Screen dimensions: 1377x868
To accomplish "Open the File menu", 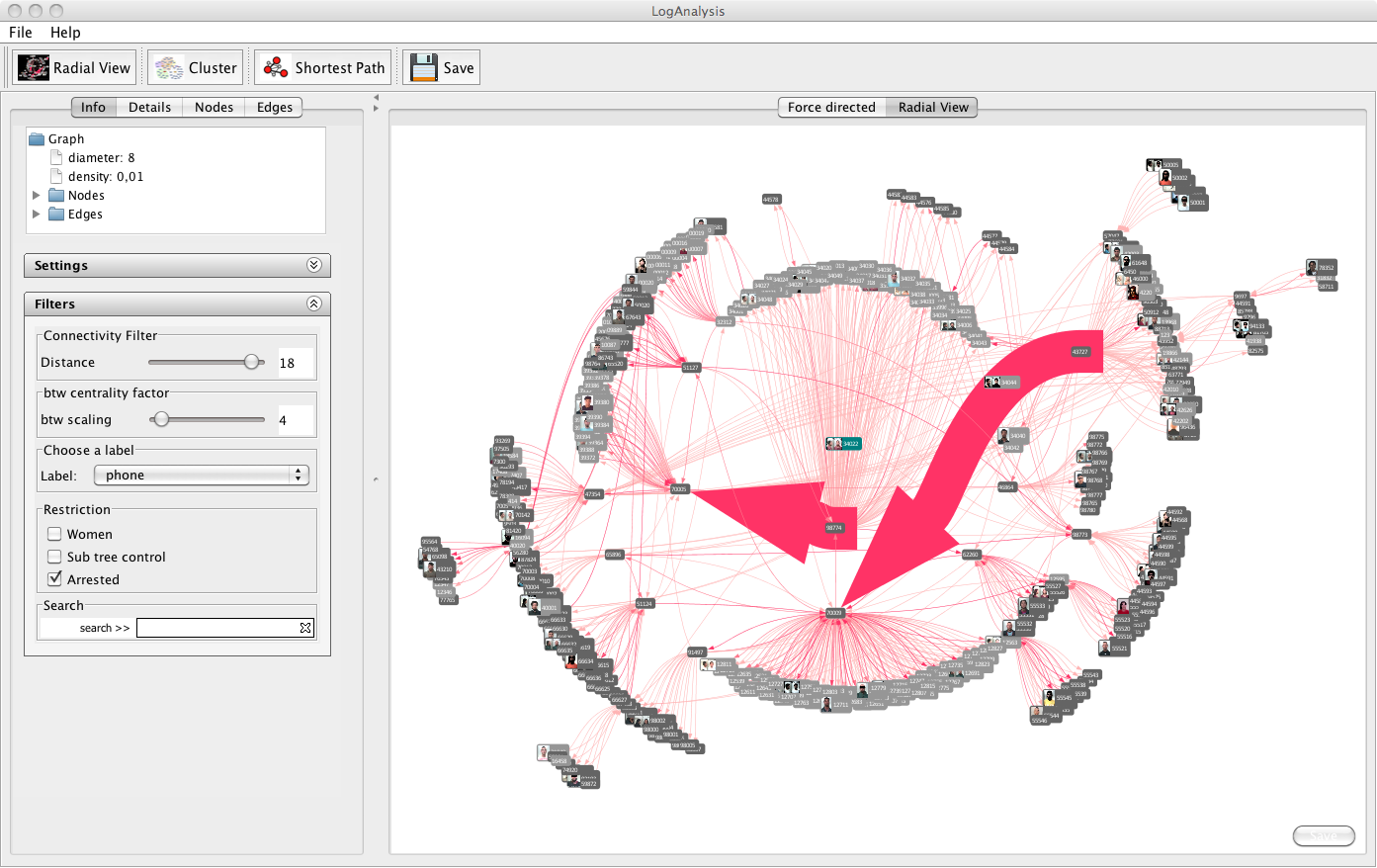I will coord(21,33).
